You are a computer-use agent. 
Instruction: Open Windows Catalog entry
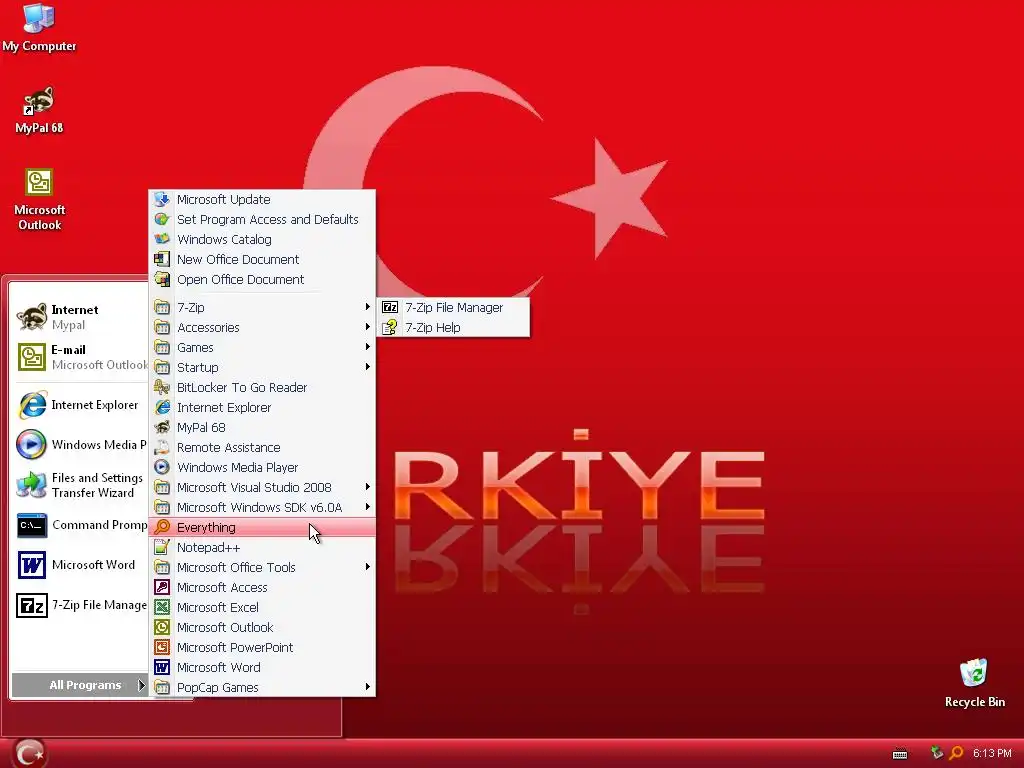[x=263, y=240]
